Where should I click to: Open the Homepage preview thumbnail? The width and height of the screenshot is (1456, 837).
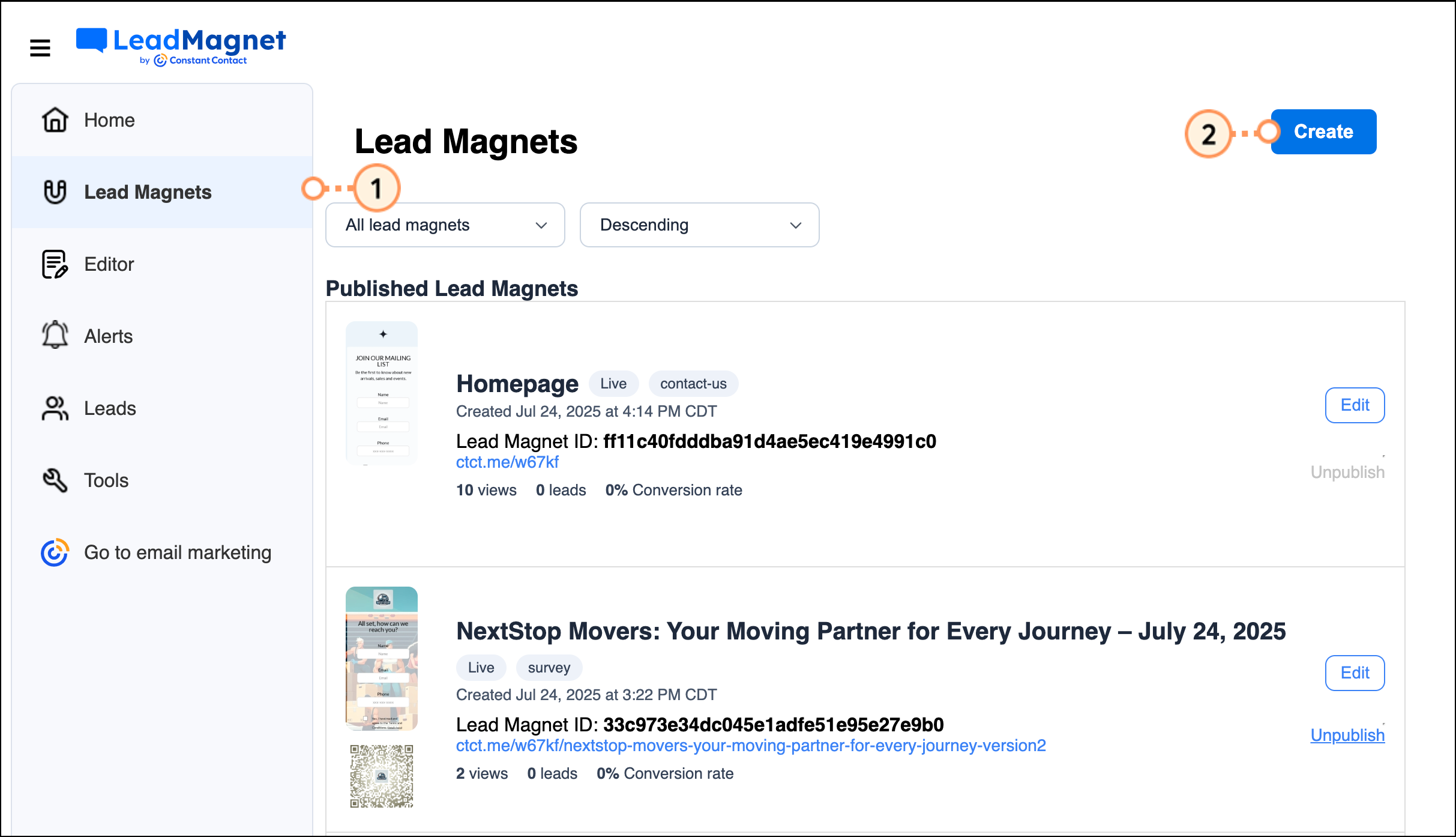point(382,393)
